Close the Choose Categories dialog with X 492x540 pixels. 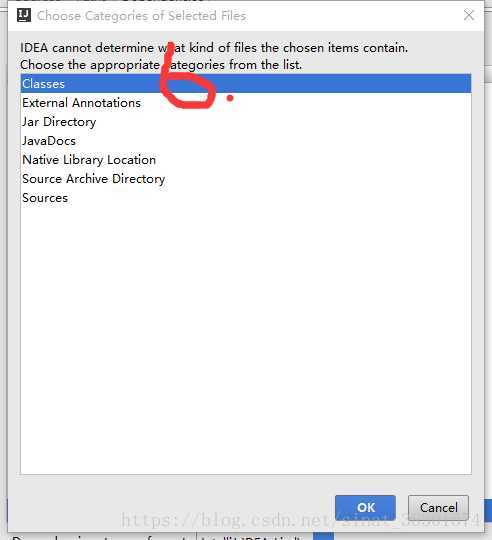(x=469, y=15)
